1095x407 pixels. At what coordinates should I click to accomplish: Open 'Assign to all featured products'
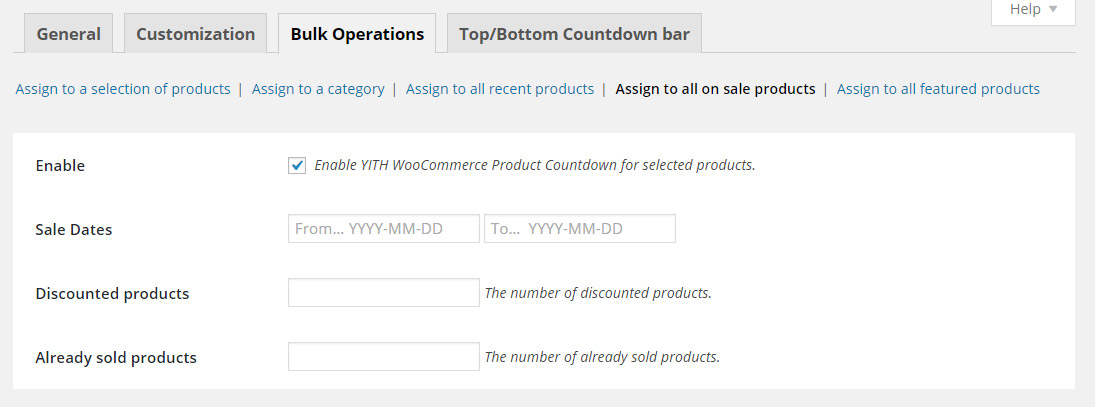[x=938, y=89]
